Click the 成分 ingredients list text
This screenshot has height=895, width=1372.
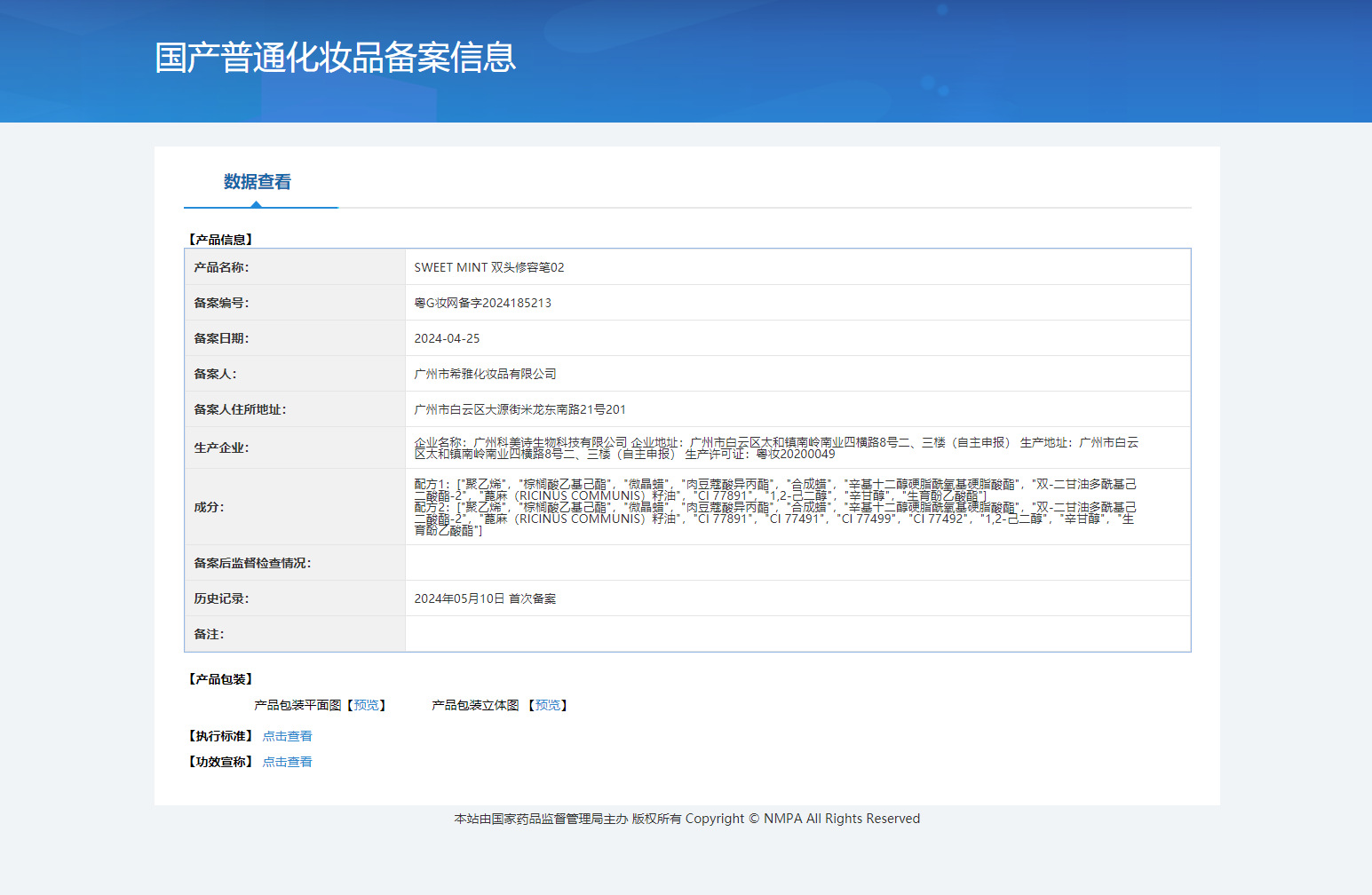[x=775, y=507]
